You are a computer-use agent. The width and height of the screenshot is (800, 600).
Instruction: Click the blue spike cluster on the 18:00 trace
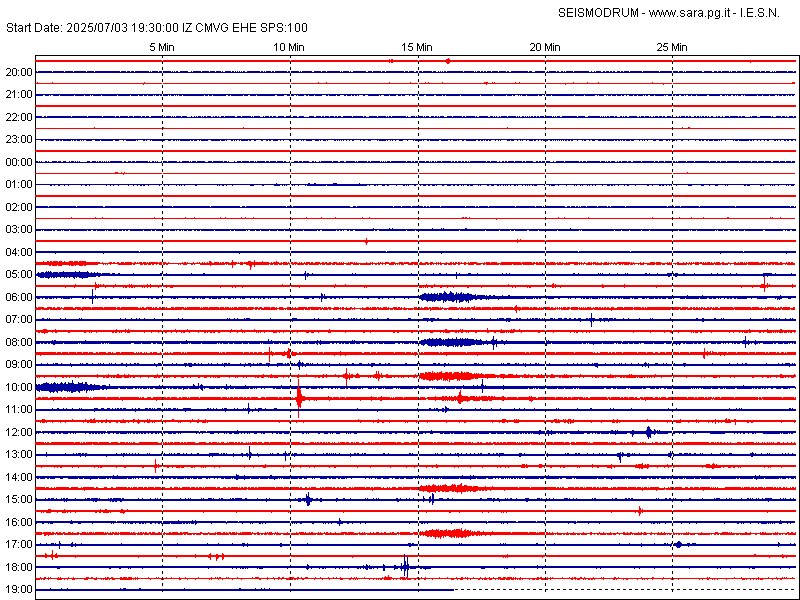(x=405, y=566)
